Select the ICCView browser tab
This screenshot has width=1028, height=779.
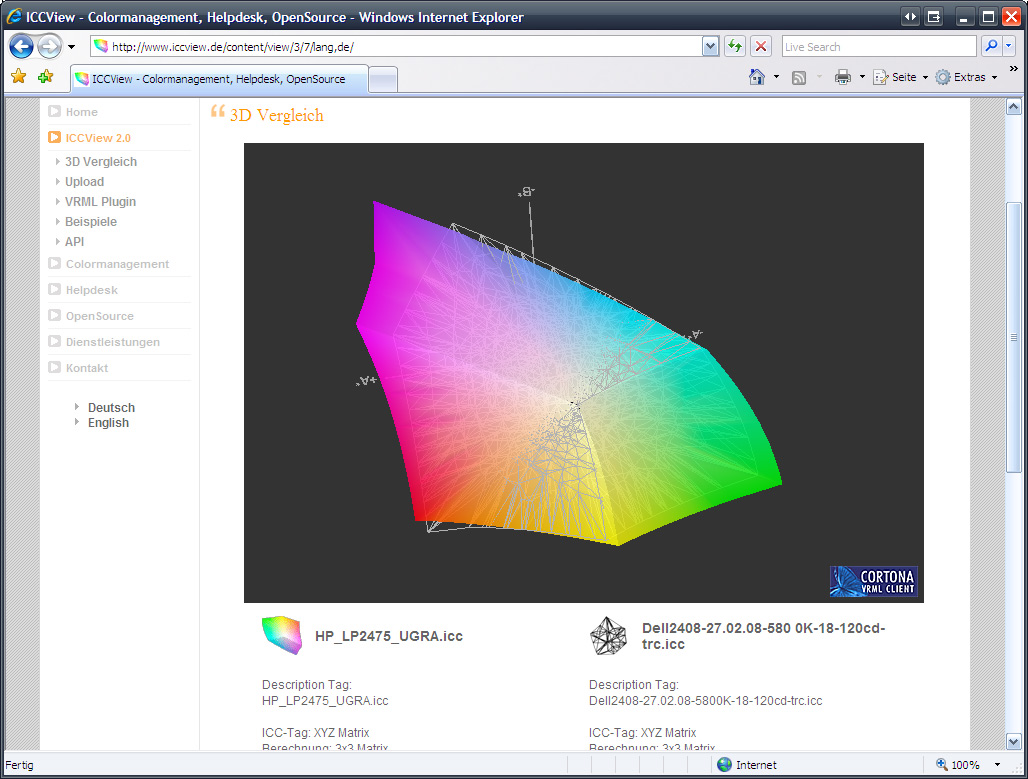click(x=218, y=79)
